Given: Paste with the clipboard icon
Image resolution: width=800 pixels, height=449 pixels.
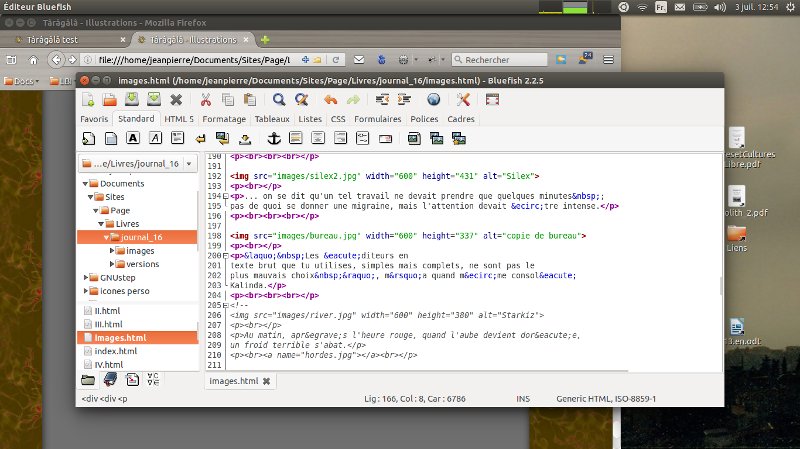Looking at the screenshot, I should [249, 99].
